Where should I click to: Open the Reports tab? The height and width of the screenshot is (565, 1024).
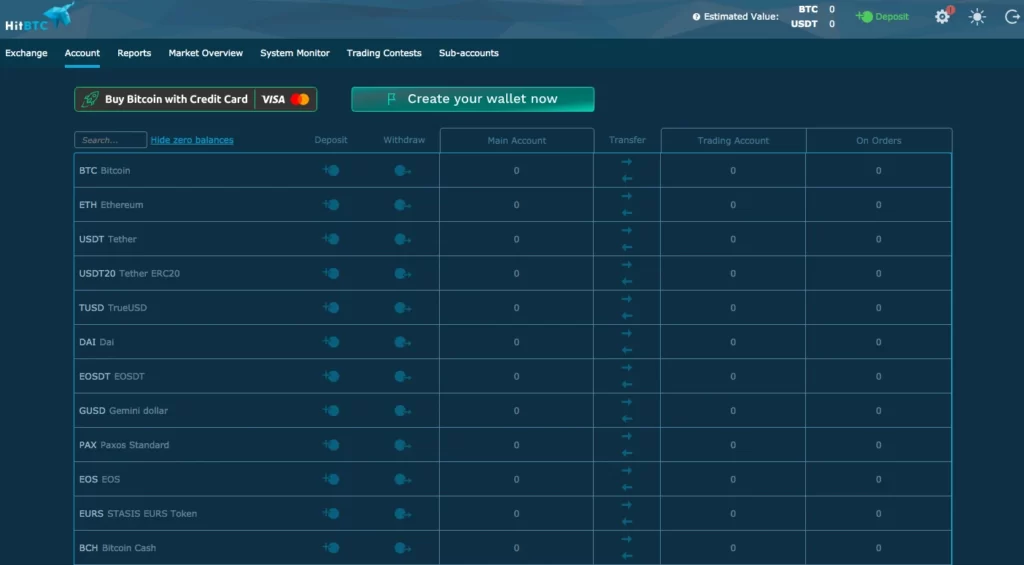point(134,53)
